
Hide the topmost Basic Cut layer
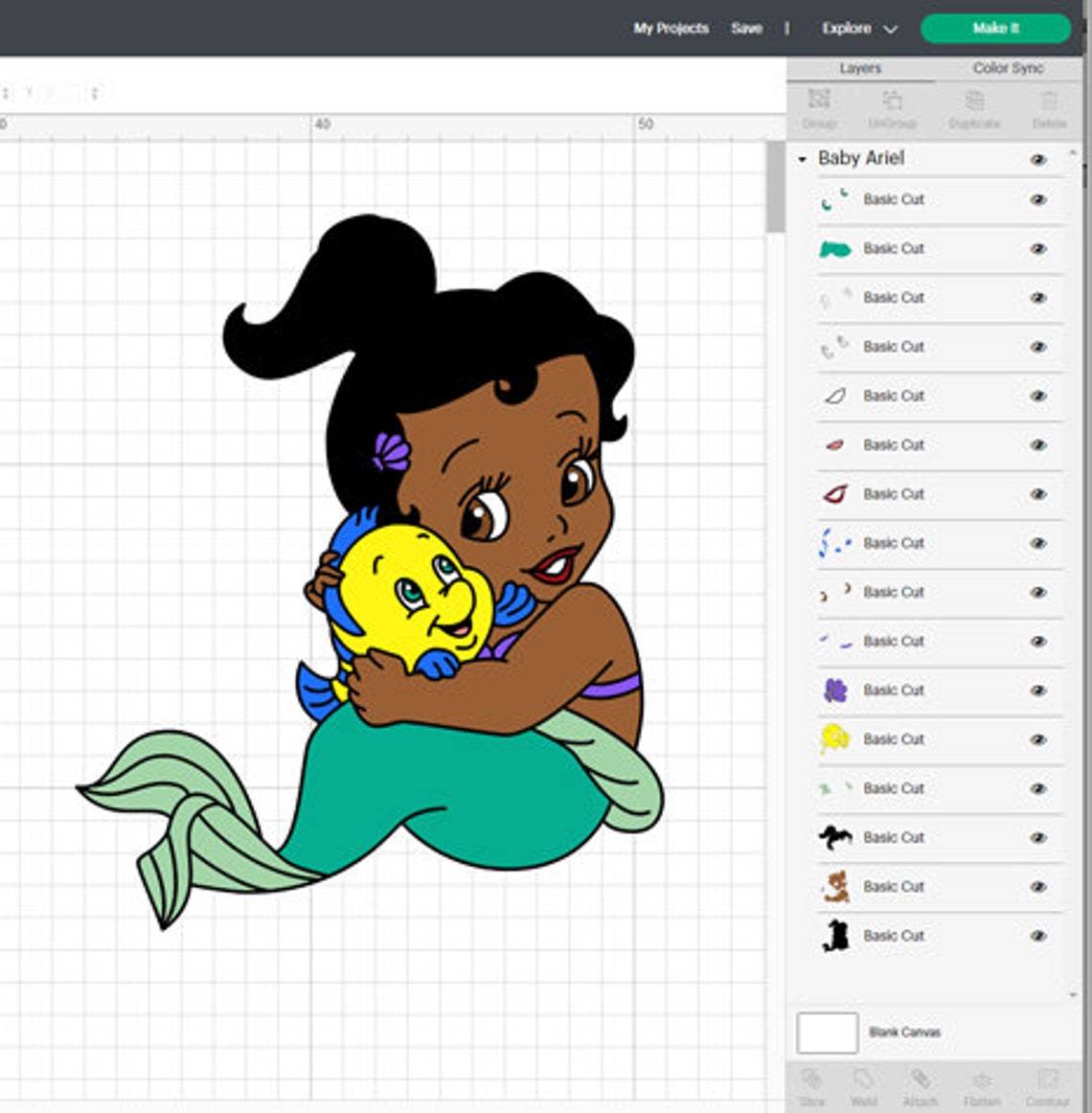coord(1037,199)
